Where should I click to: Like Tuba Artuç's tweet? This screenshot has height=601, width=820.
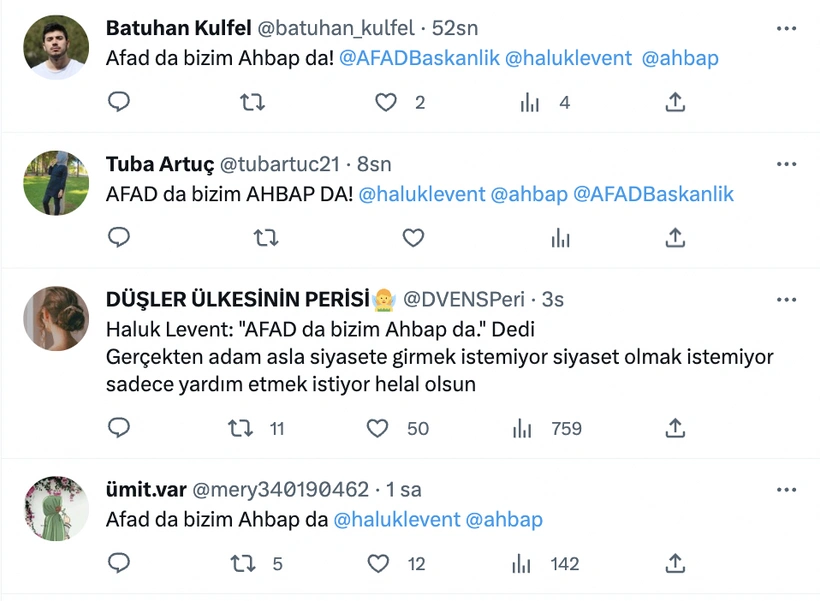(413, 238)
